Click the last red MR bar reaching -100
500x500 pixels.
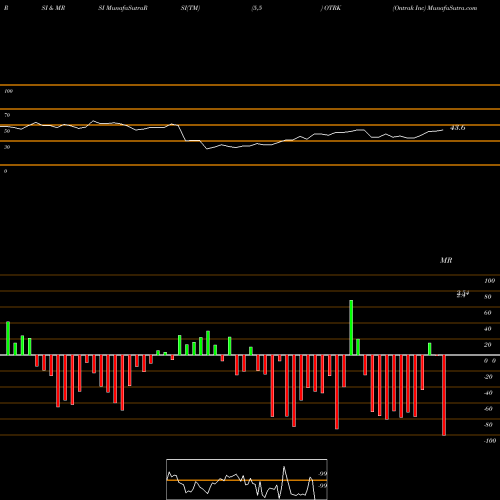444,395
